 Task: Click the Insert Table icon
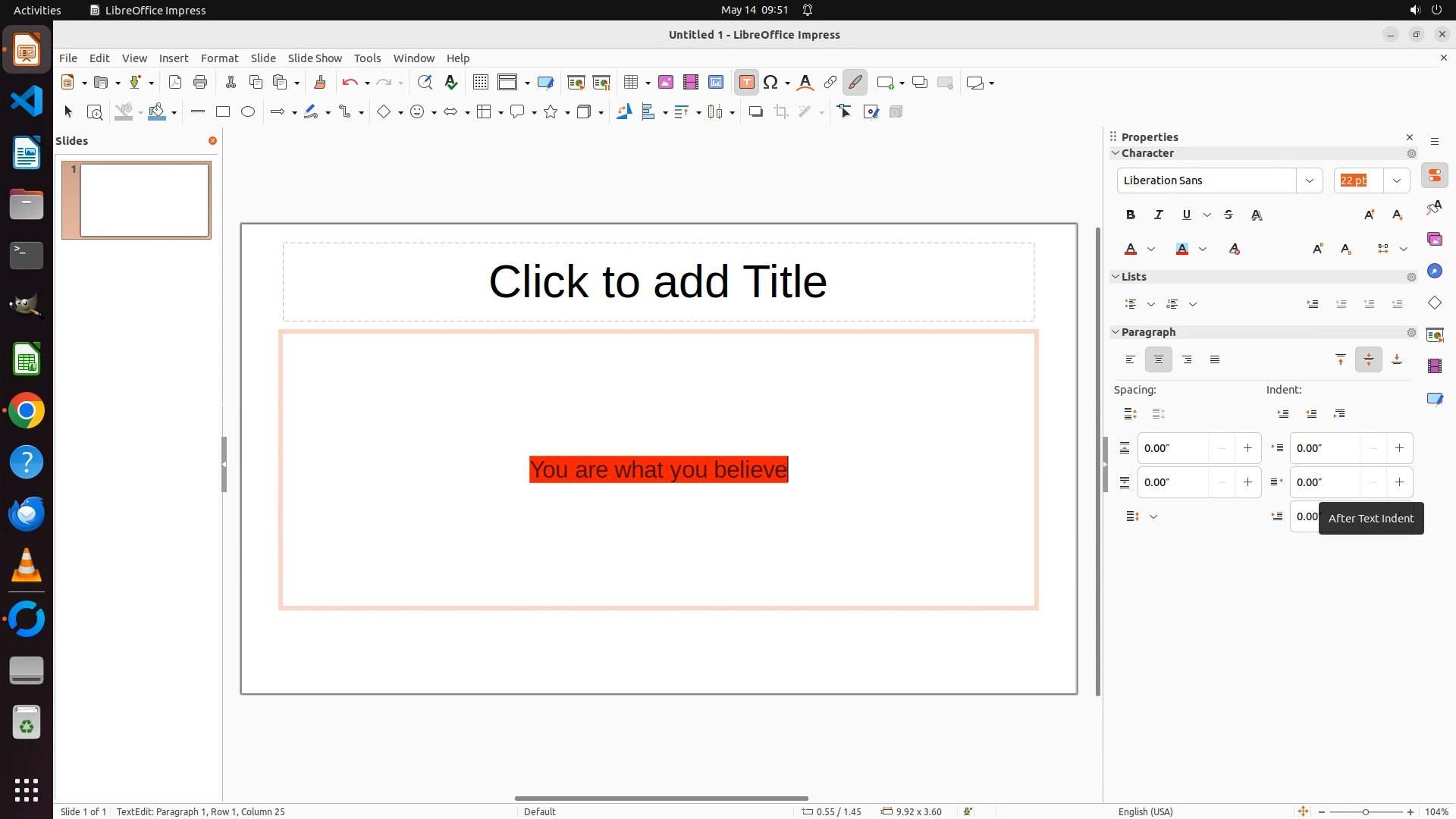click(x=630, y=83)
